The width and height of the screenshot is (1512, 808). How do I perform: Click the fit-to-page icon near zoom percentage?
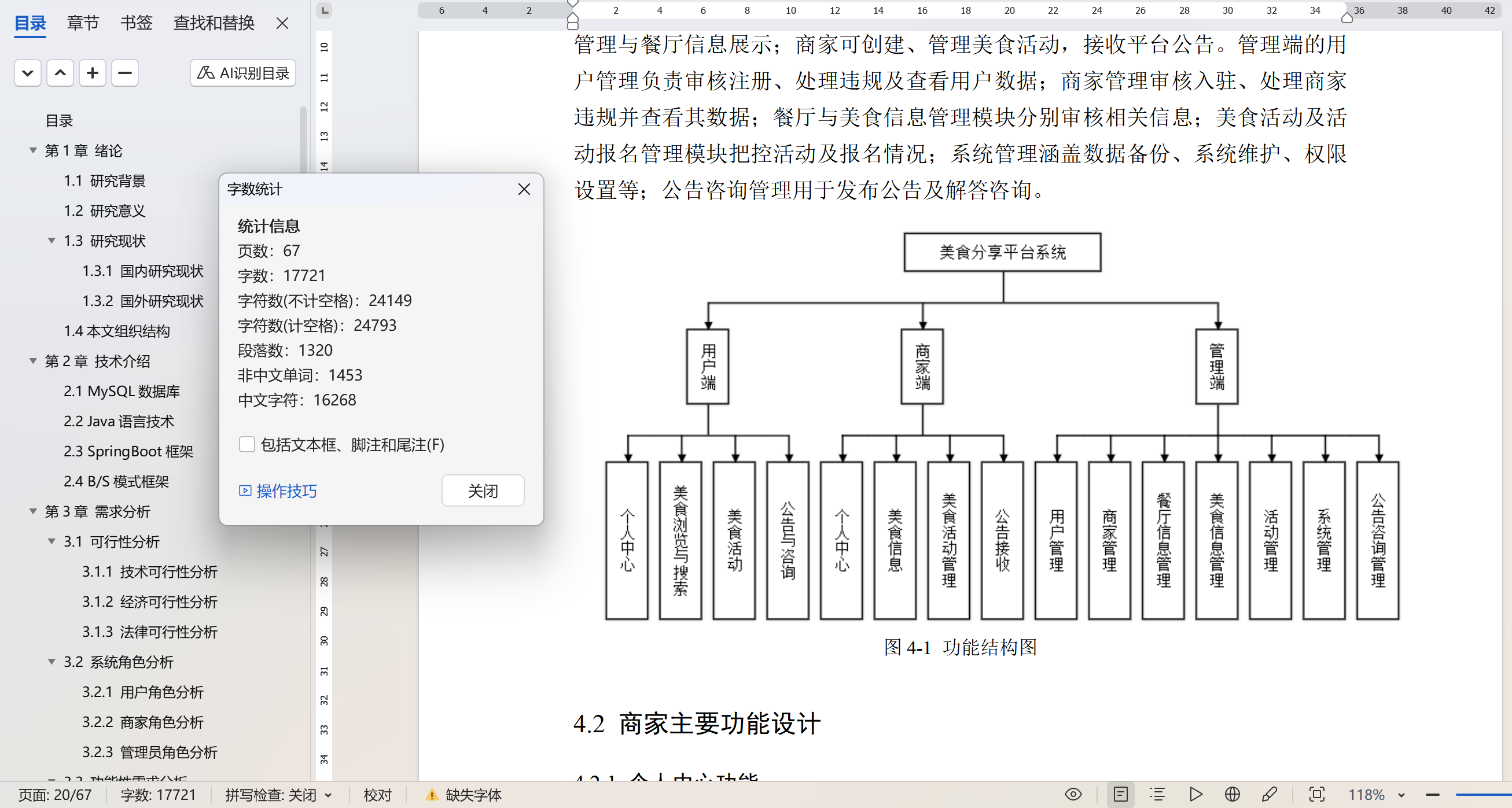point(1316,795)
